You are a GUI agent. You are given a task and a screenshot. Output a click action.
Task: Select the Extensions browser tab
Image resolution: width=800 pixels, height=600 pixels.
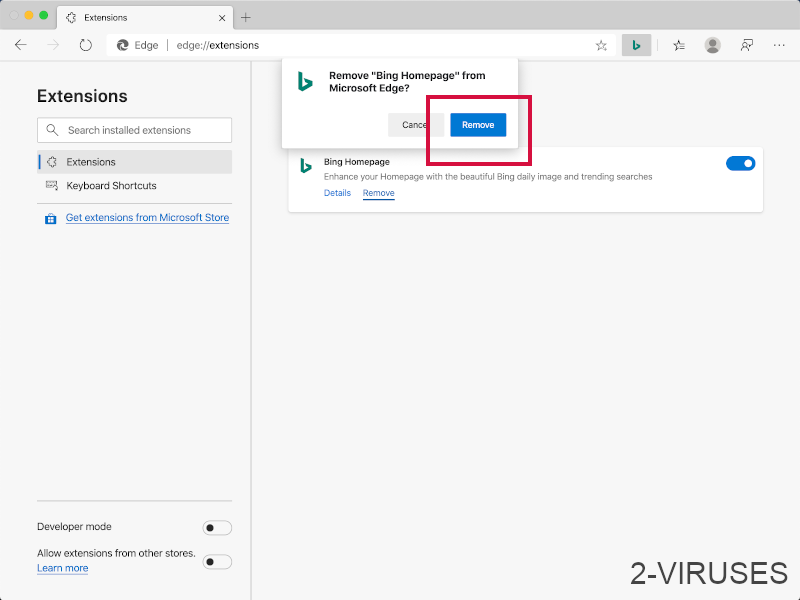click(x=145, y=18)
